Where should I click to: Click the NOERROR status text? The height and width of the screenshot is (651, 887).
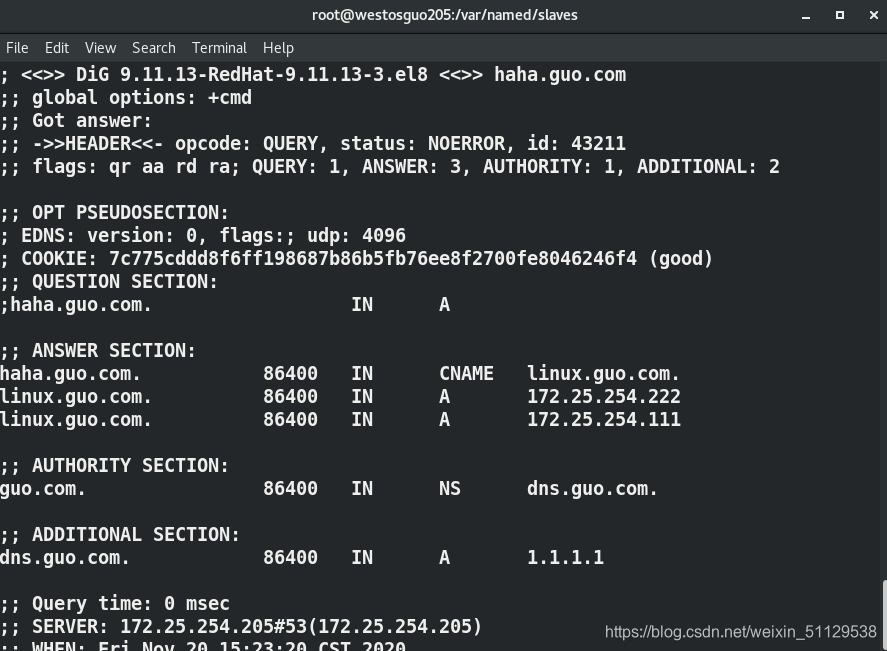[x=466, y=144]
